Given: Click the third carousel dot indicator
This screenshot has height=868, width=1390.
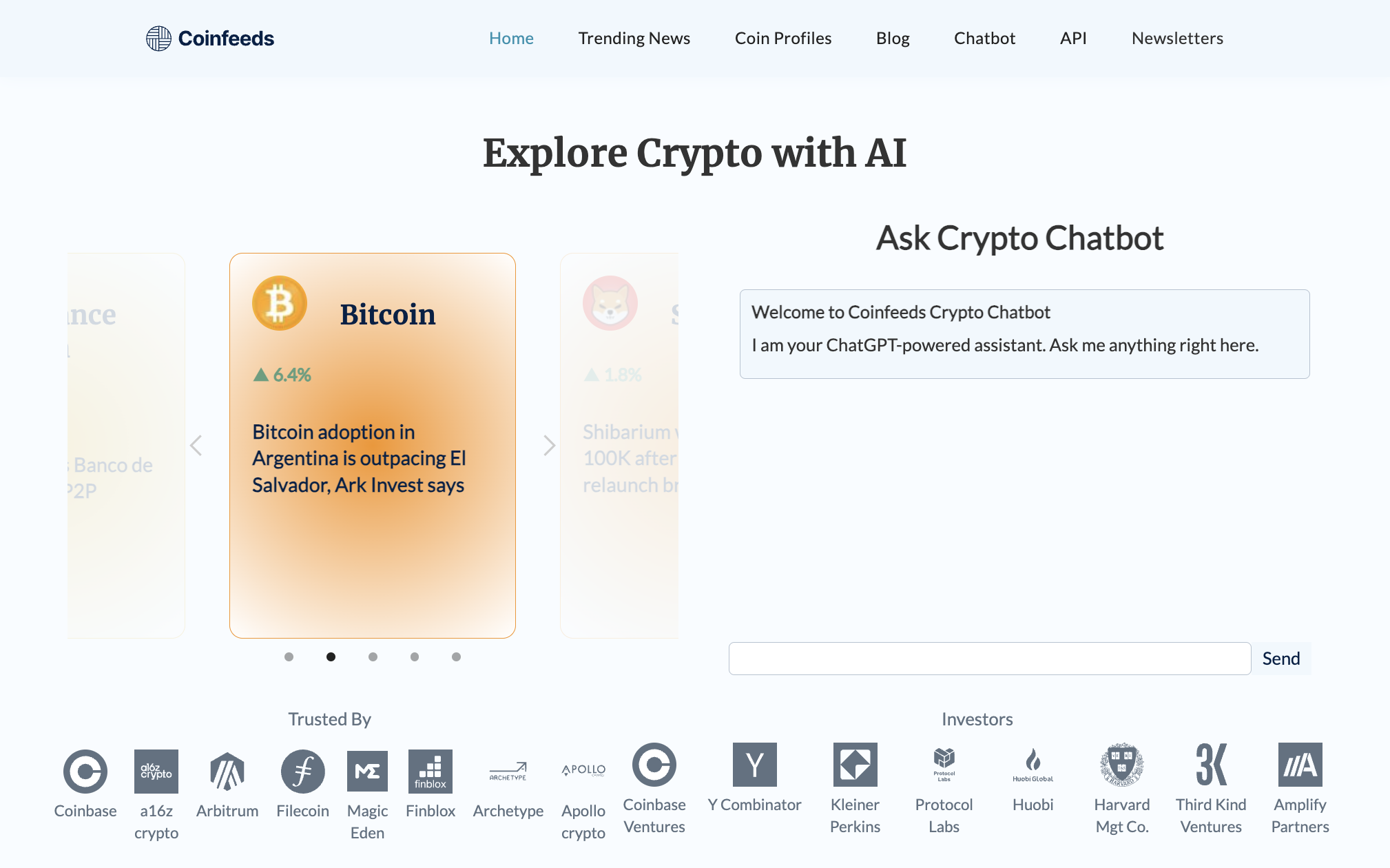Looking at the screenshot, I should coord(373,657).
